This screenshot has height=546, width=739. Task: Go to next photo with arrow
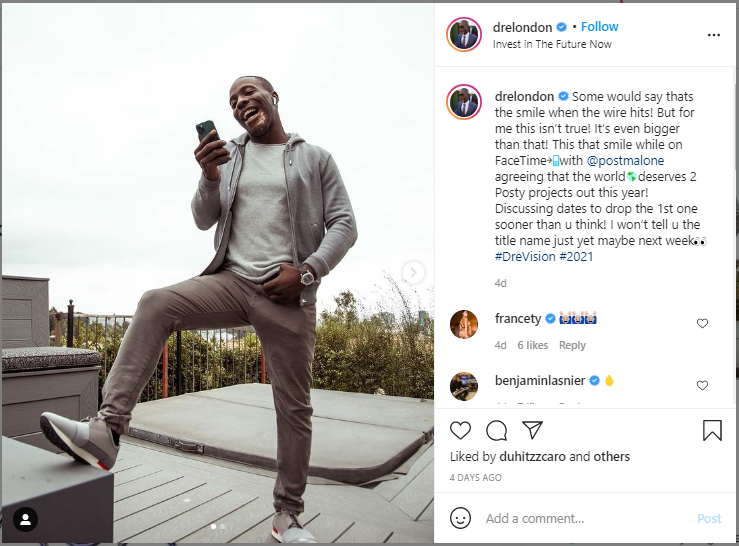(413, 272)
